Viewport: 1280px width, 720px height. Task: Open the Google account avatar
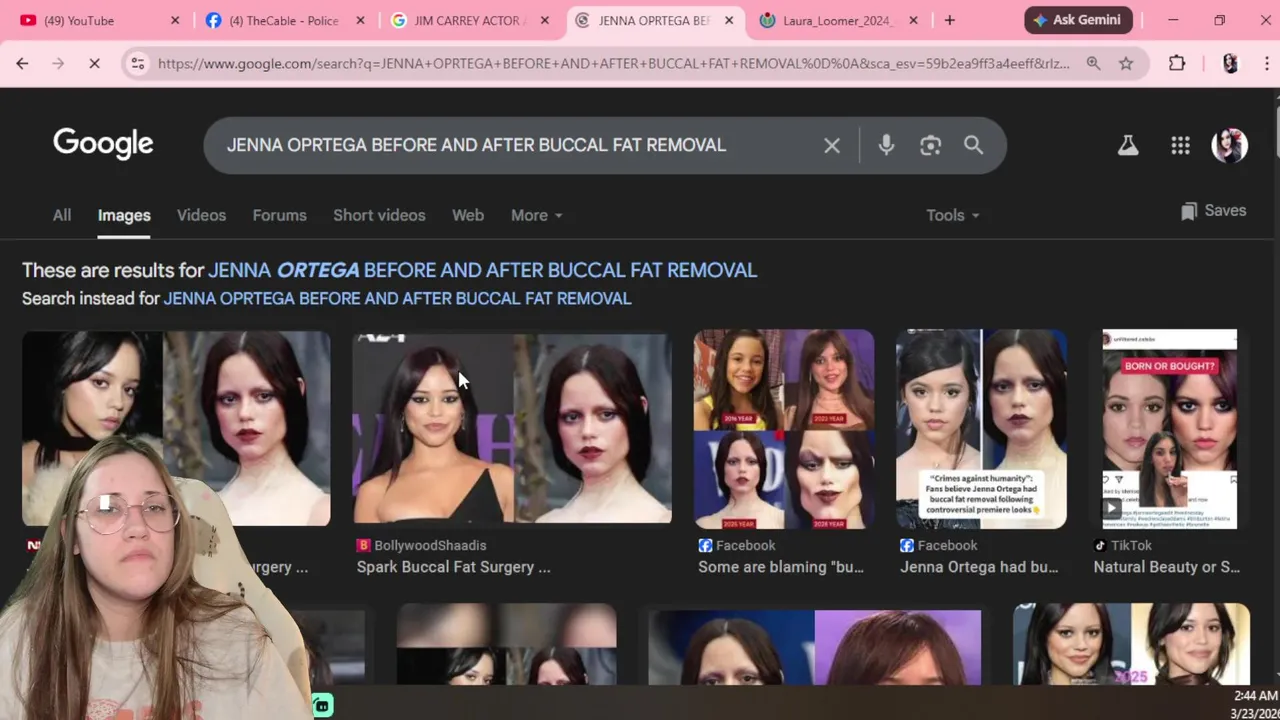pyautogui.click(x=1229, y=145)
